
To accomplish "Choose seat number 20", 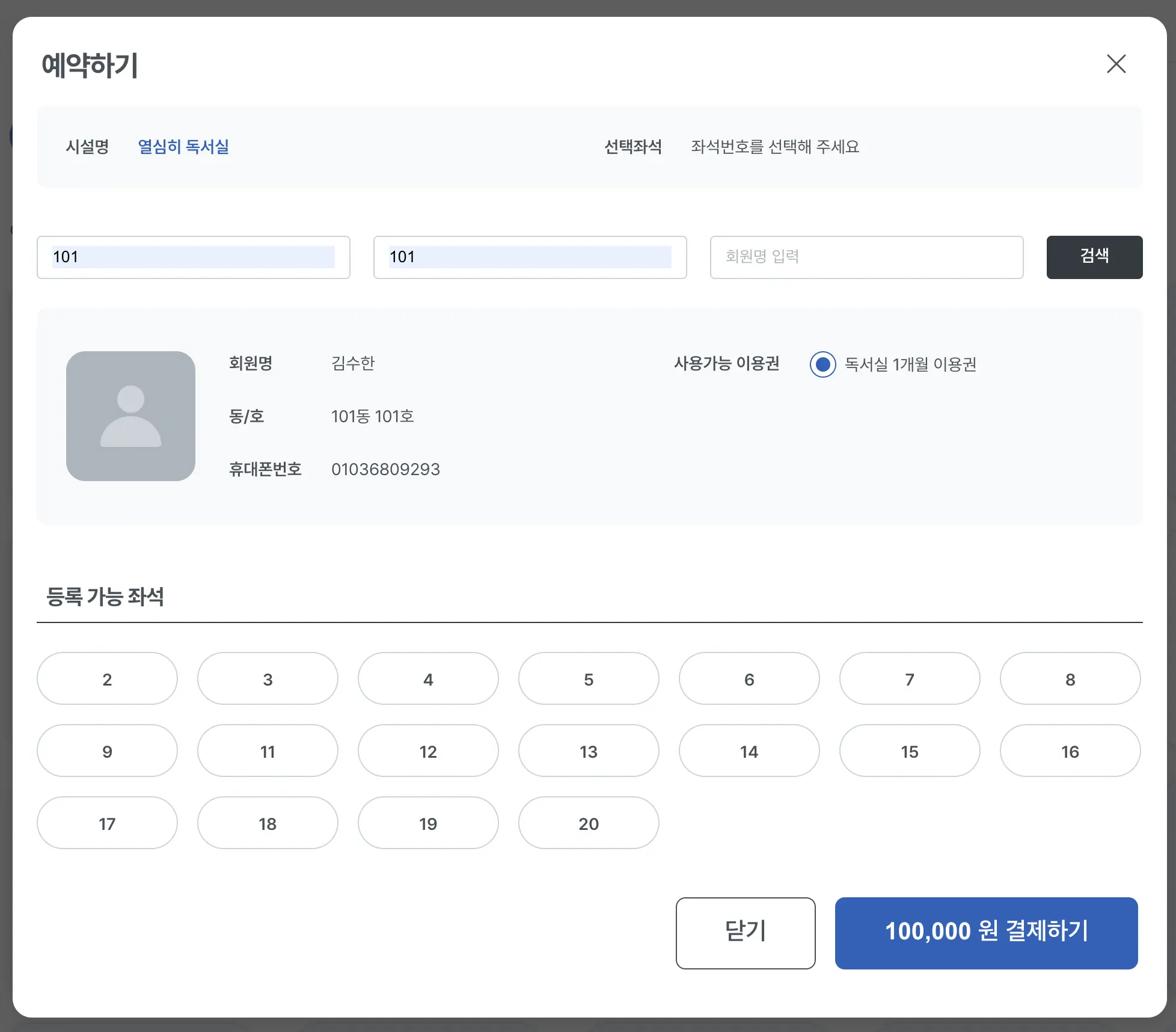I will [589, 823].
